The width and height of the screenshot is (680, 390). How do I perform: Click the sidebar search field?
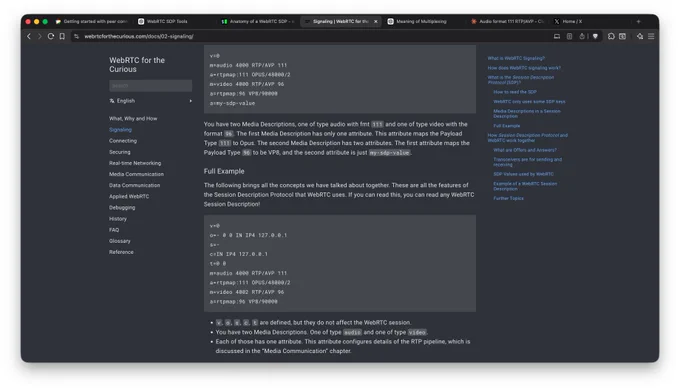point(150,86)
